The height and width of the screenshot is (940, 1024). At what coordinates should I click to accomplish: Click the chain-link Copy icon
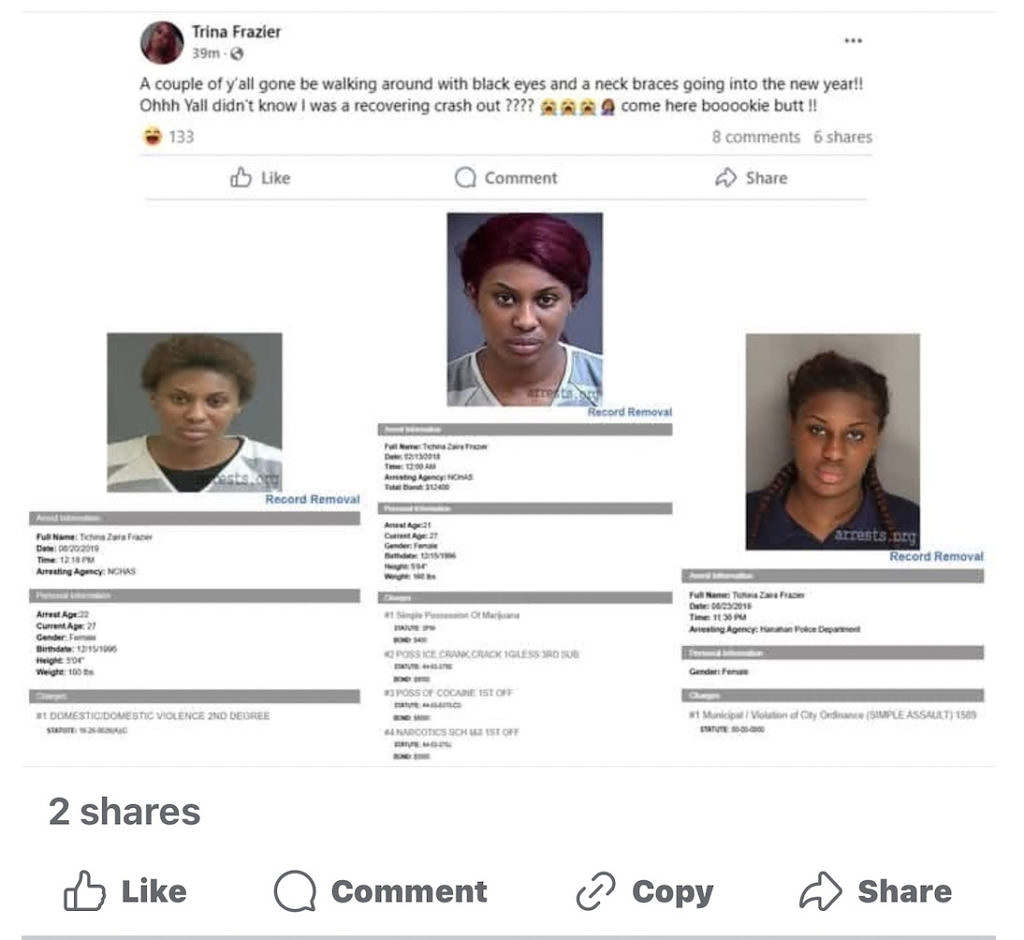click(596, 891)
